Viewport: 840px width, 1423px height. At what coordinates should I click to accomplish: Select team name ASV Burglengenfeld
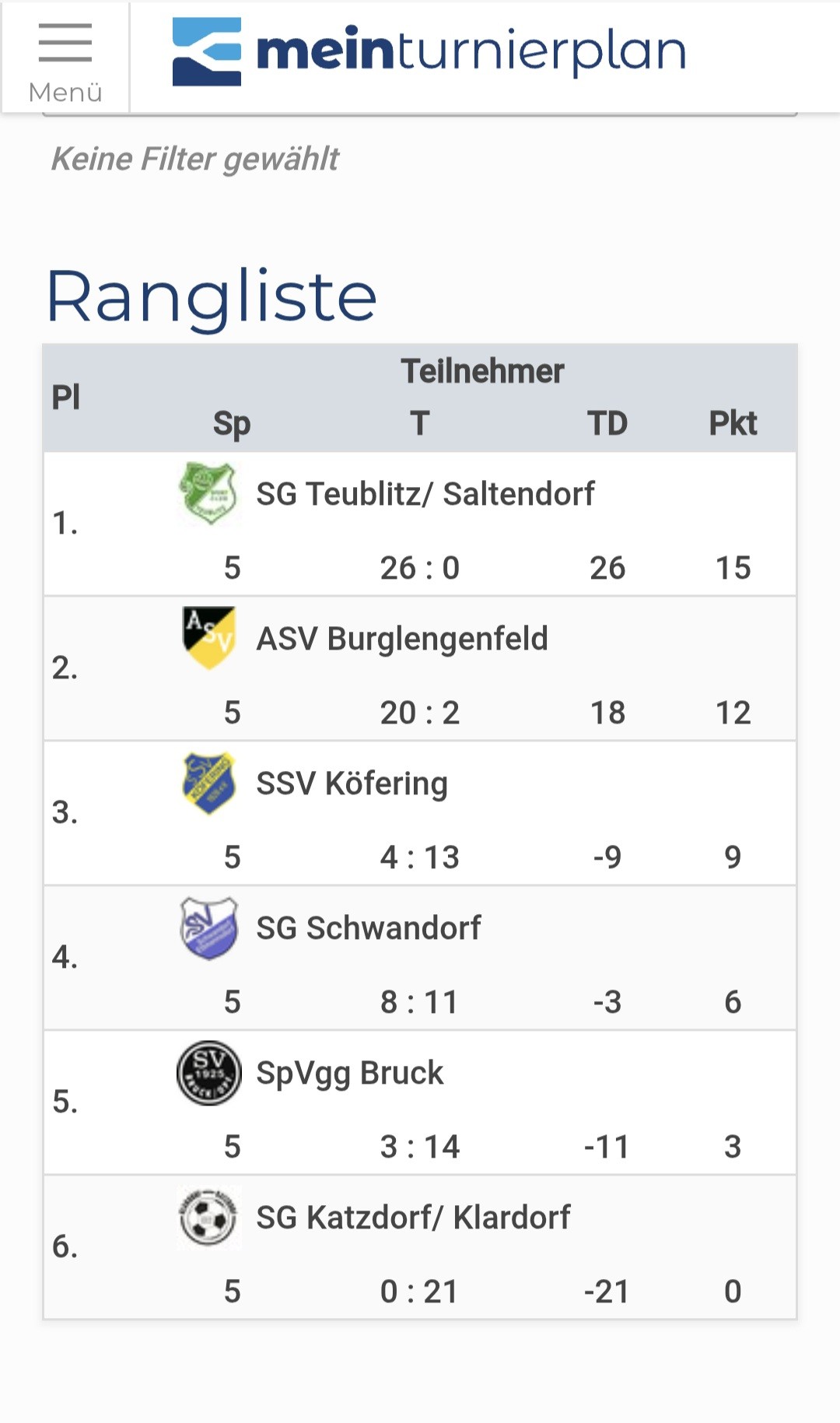[402, 639]
